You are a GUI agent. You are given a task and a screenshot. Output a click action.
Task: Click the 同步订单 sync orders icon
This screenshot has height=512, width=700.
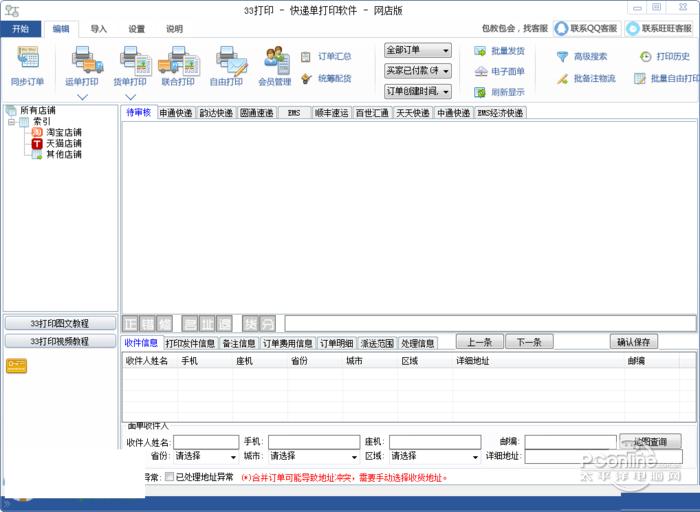point(28,57)
